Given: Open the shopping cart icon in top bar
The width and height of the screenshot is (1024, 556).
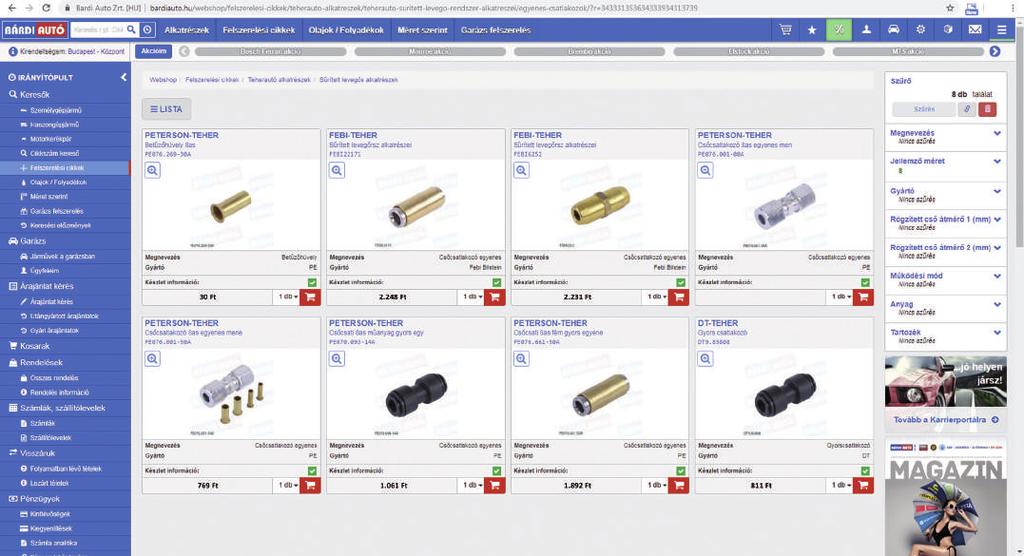Looking at the screenshot, I should [785, 30].
